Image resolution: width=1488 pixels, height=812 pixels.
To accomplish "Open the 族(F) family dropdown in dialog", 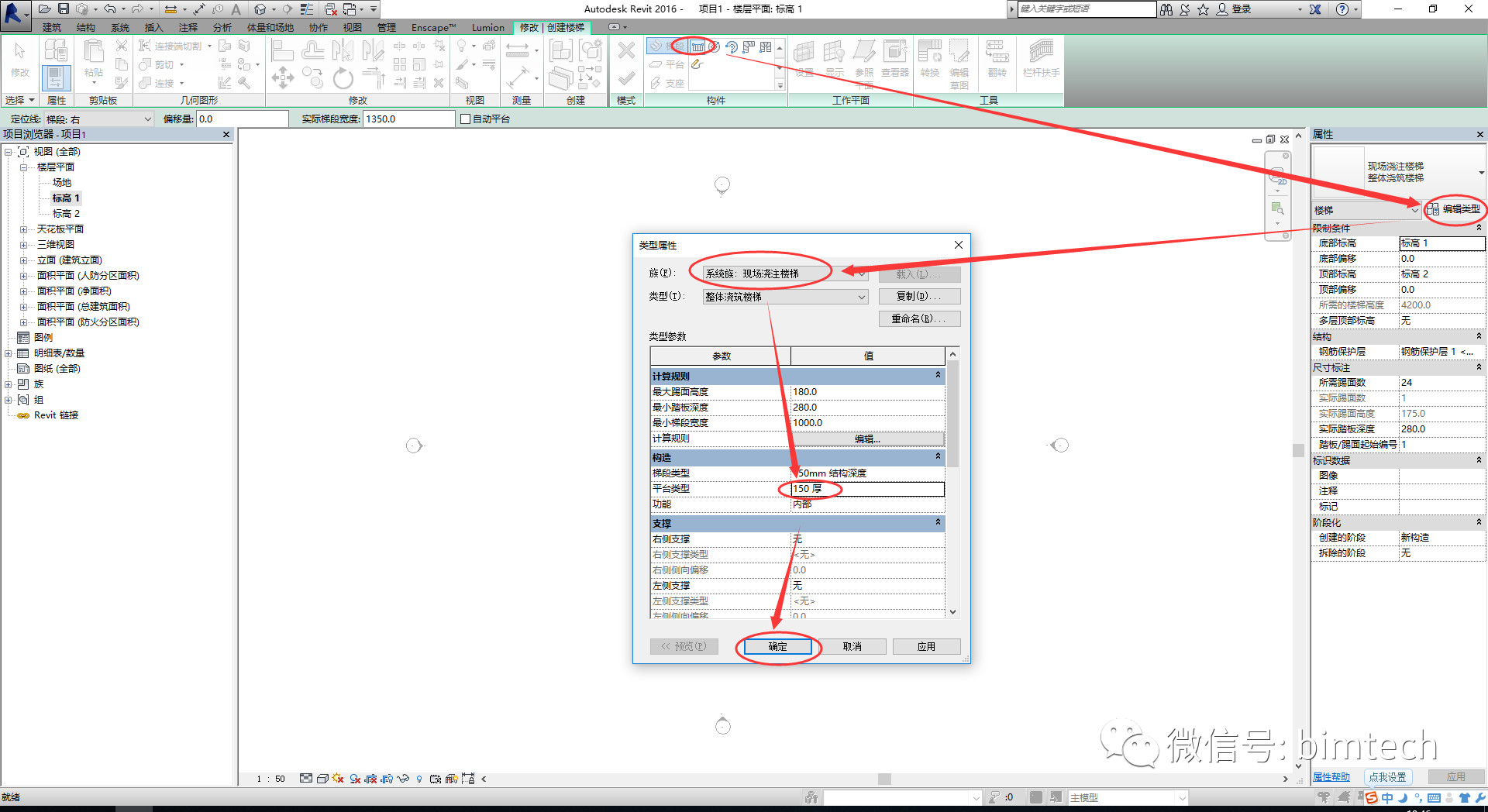I will (x=785, y=274).
